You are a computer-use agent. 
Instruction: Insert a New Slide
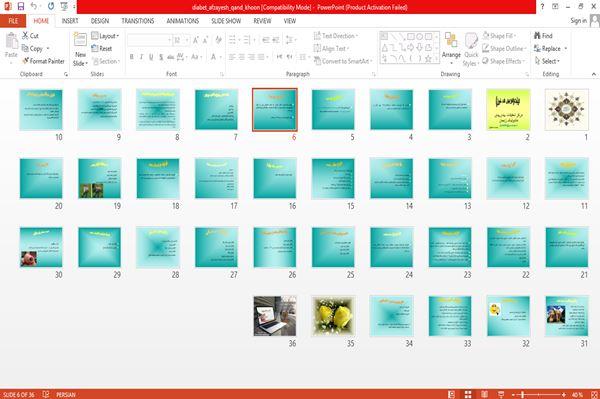[x=80, y=49]
